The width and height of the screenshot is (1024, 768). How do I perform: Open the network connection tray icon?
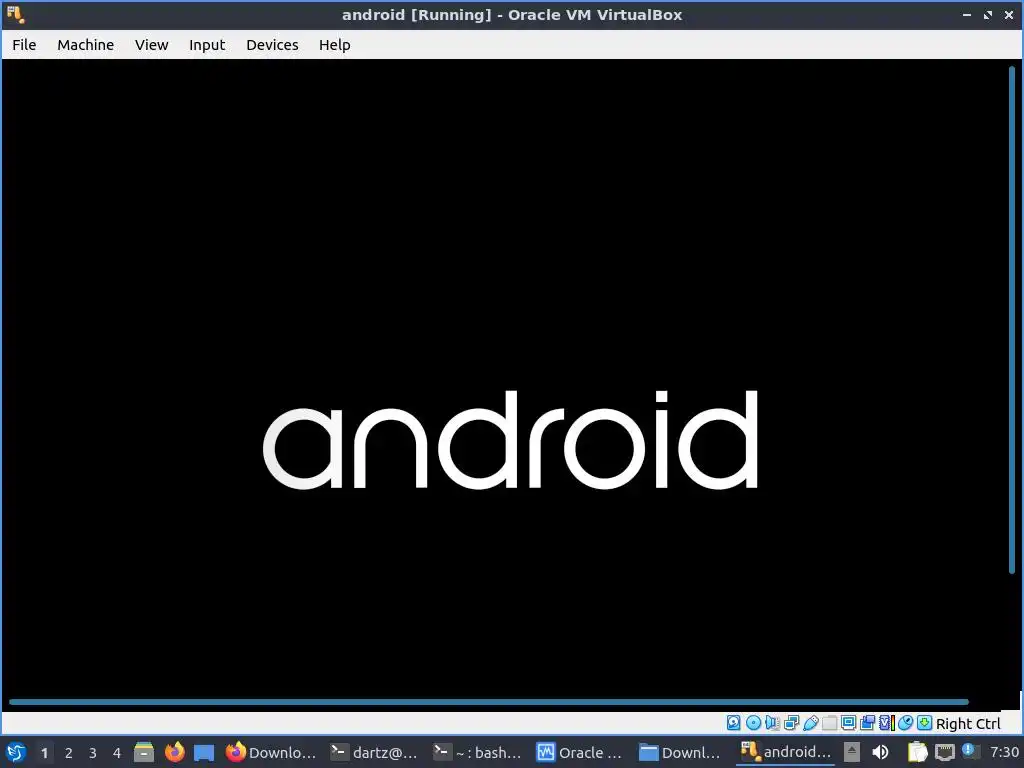tap(944, 753)
